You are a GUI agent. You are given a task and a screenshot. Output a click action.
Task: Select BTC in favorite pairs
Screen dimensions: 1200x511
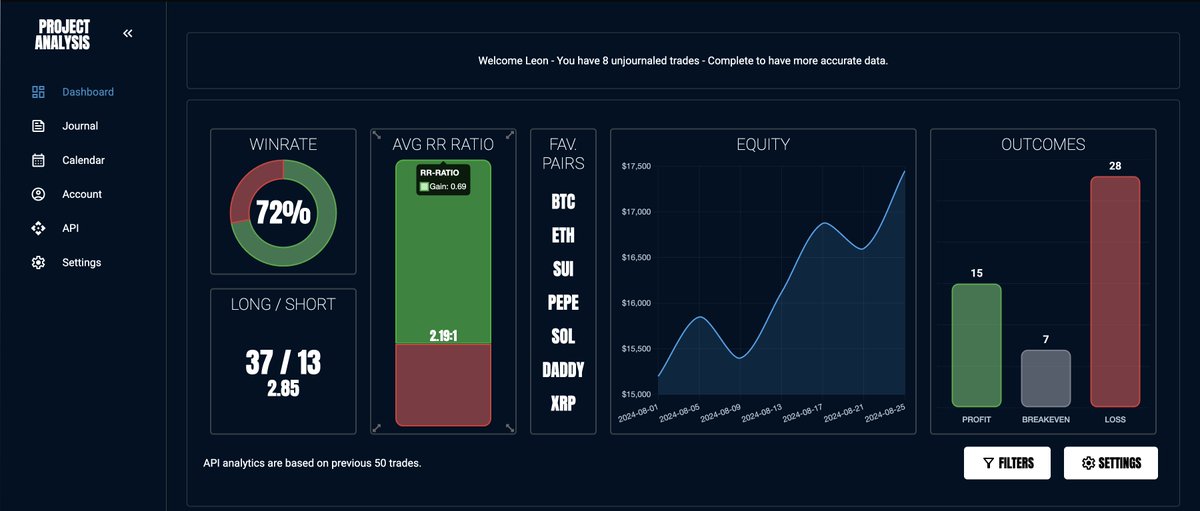pyautogui.click(x=563, y=202)
